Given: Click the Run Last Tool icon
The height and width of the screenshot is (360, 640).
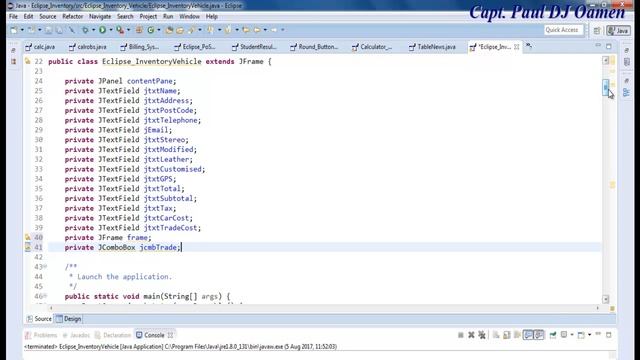Looking at the screenshot, I should pos(120,30).
